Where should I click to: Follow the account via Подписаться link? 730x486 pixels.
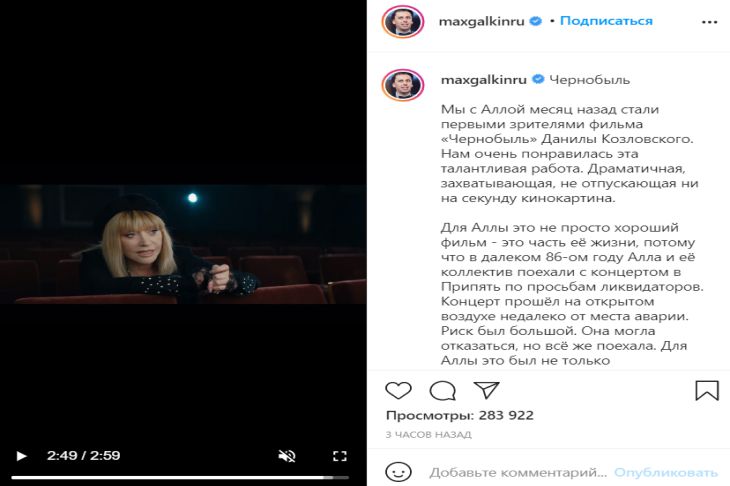pyautogui.click(x=606, y=21)
